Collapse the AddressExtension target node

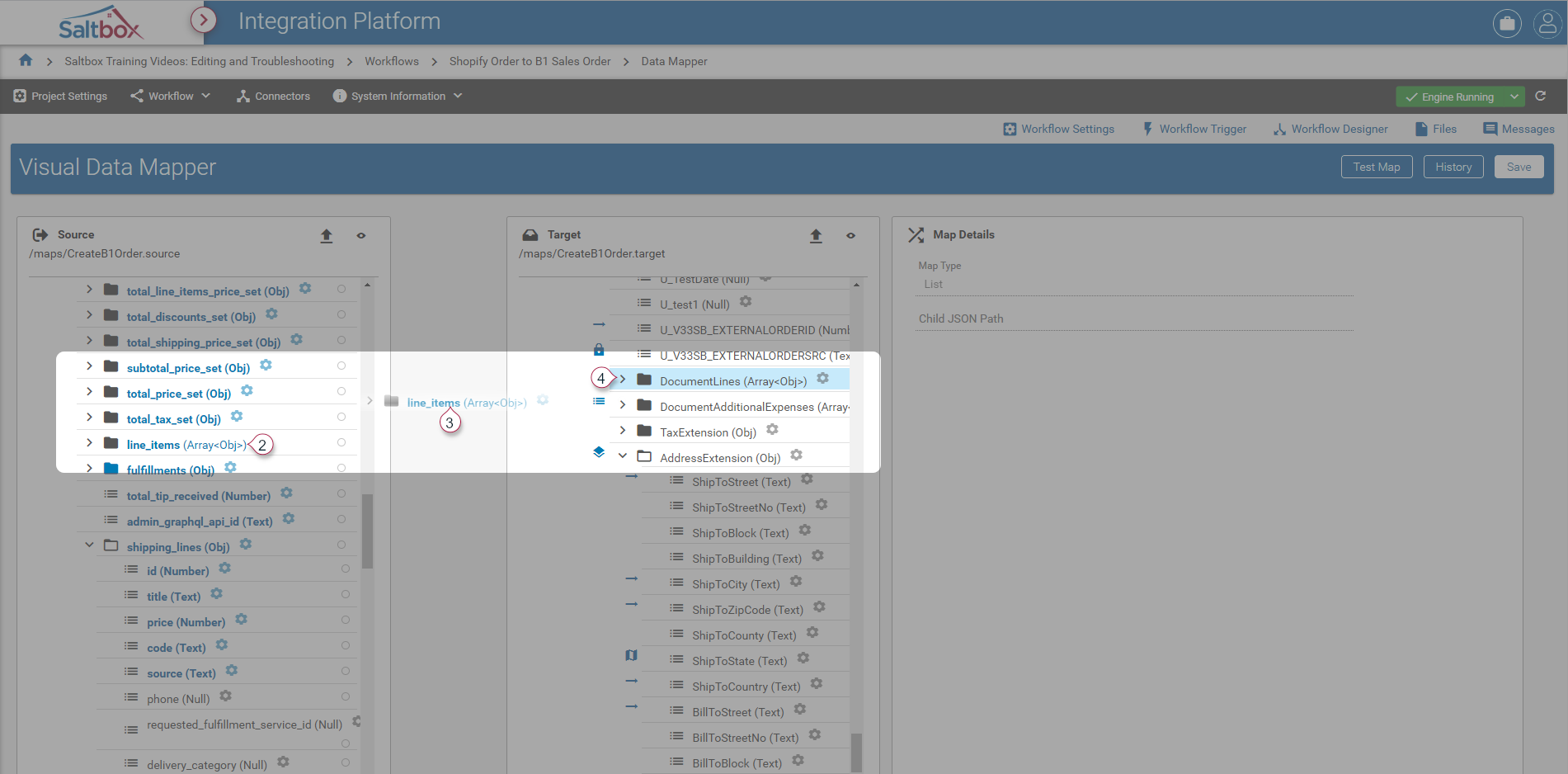[623, 456]
